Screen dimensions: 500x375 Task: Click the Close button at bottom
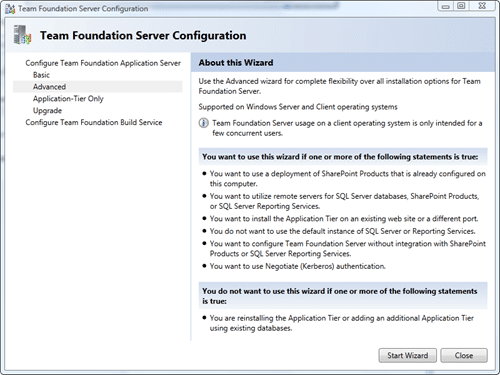464,355
